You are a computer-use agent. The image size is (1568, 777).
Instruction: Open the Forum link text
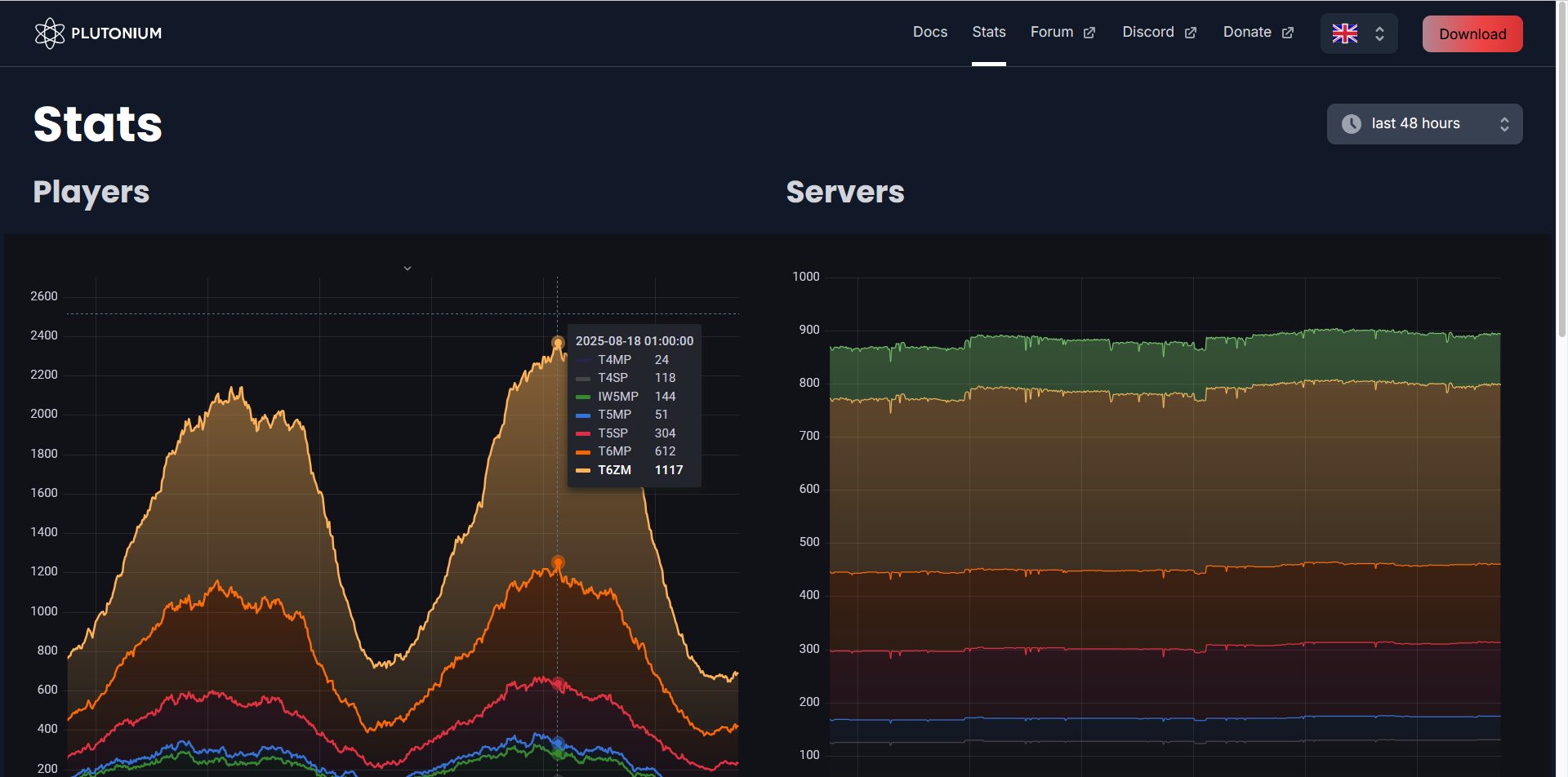1051,32
